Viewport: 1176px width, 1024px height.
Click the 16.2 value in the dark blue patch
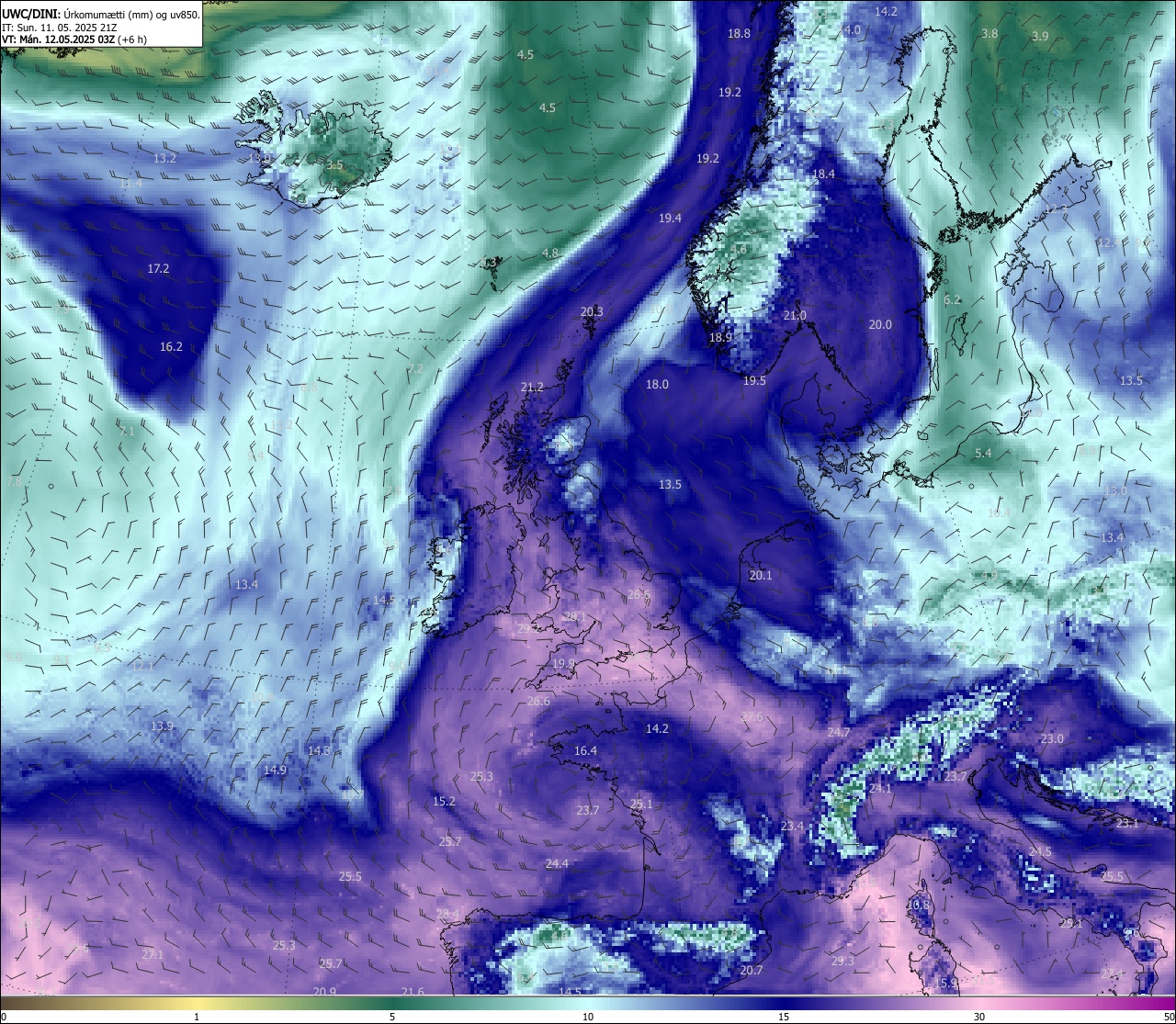pyautogui.click(x=171, y=347)
